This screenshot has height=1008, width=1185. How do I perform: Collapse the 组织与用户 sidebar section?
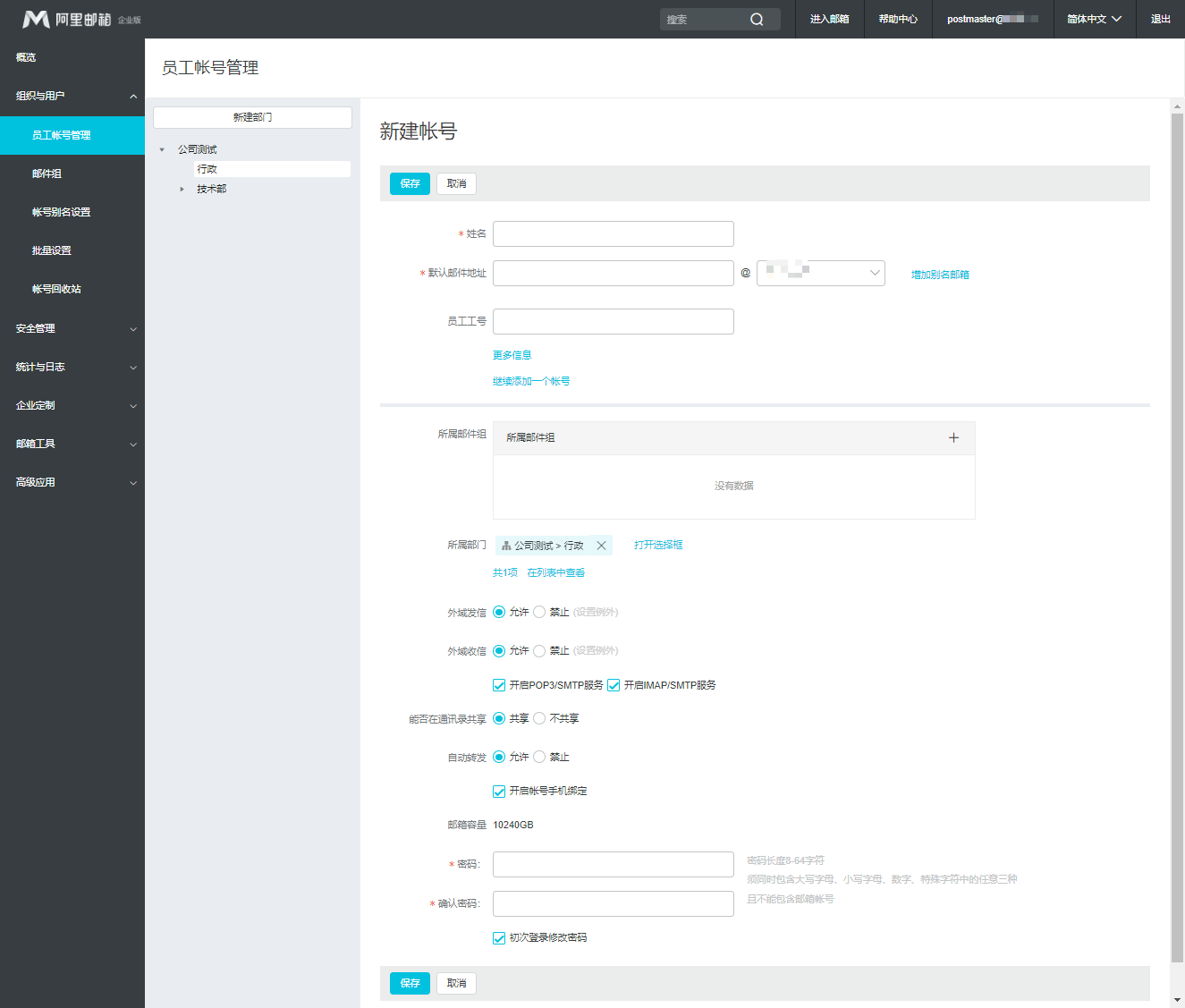coord(133,97)
